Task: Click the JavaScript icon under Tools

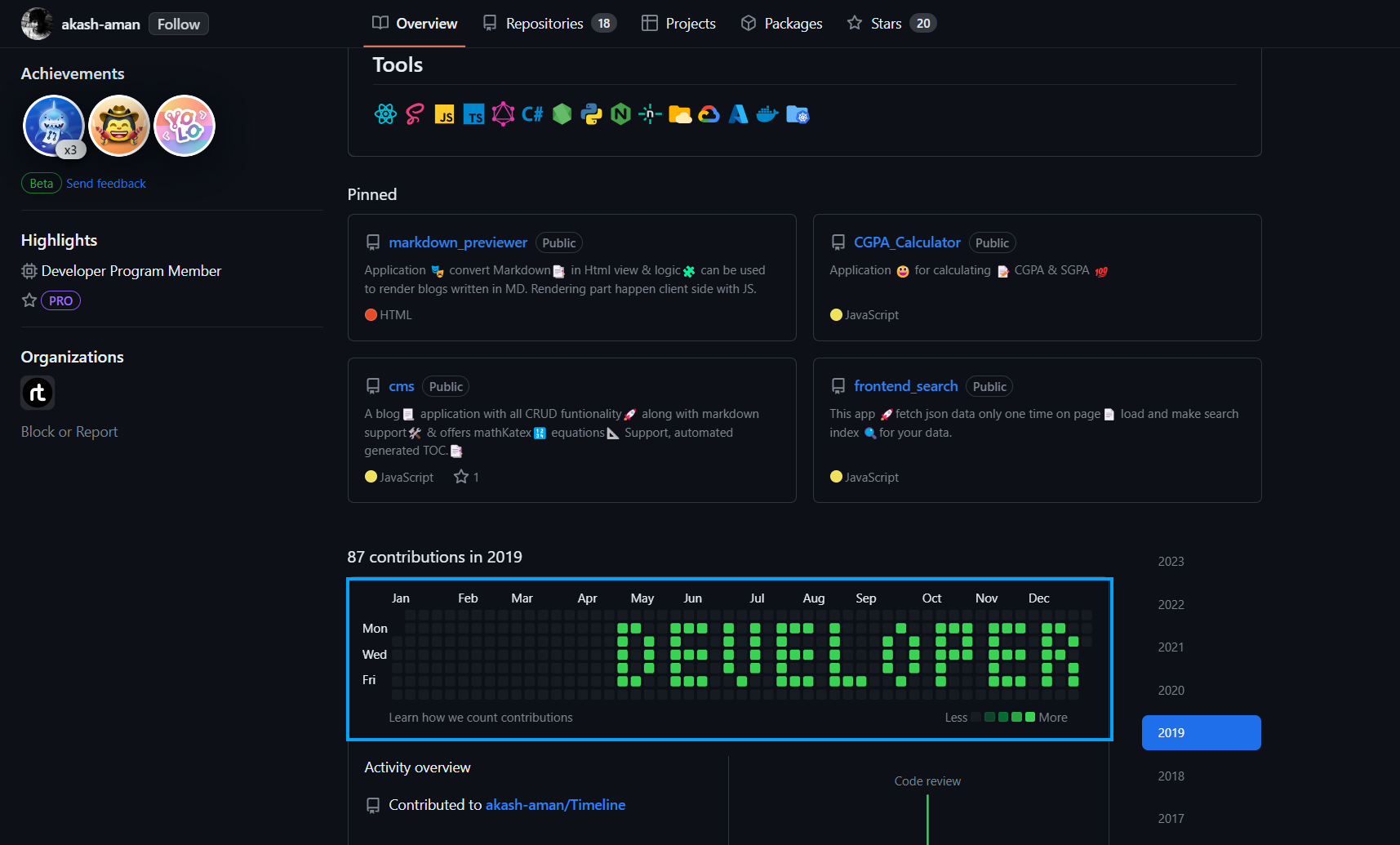Action: pos(445,114)
